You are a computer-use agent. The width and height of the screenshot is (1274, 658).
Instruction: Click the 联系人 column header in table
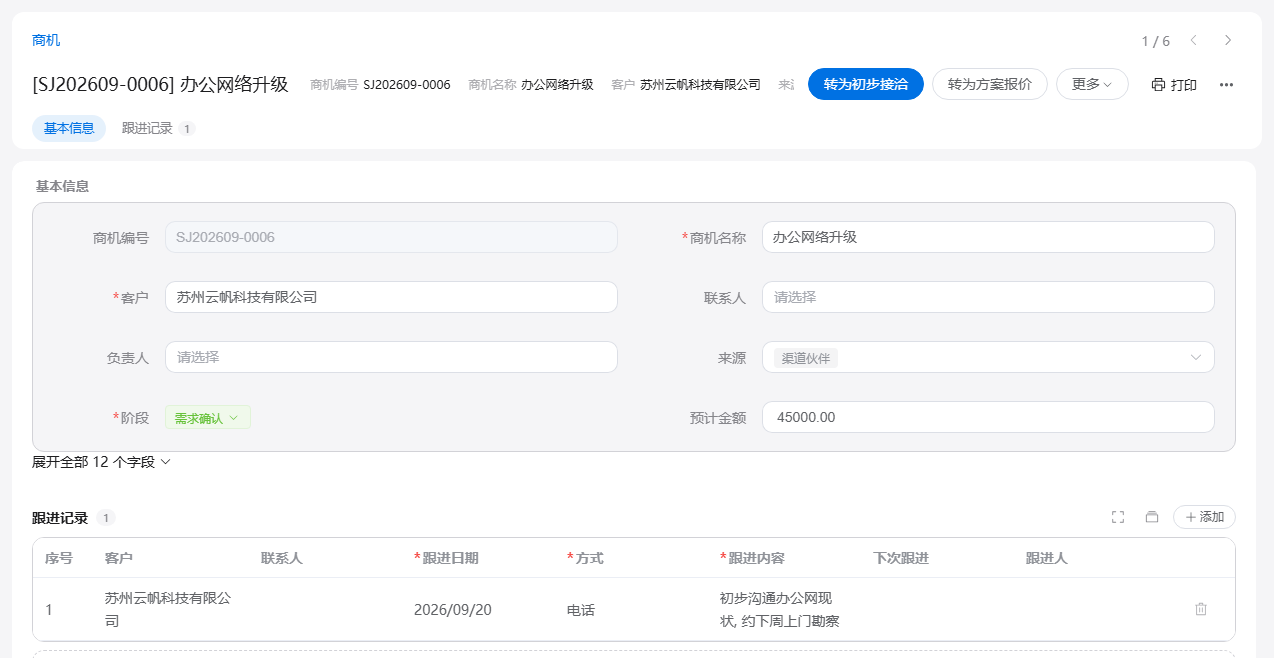pos(282,558)
